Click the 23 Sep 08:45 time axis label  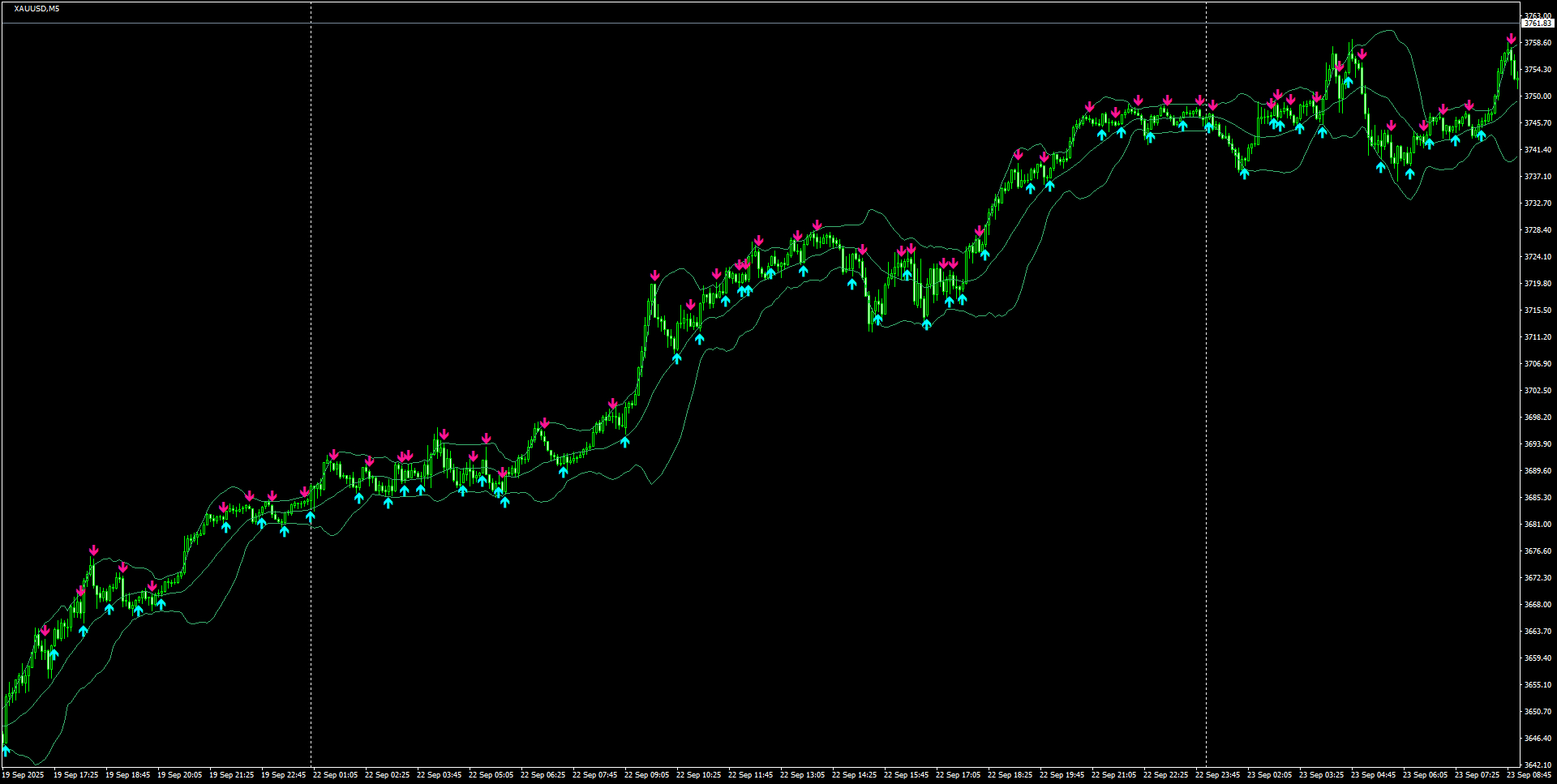click(x=1531, y=774)
